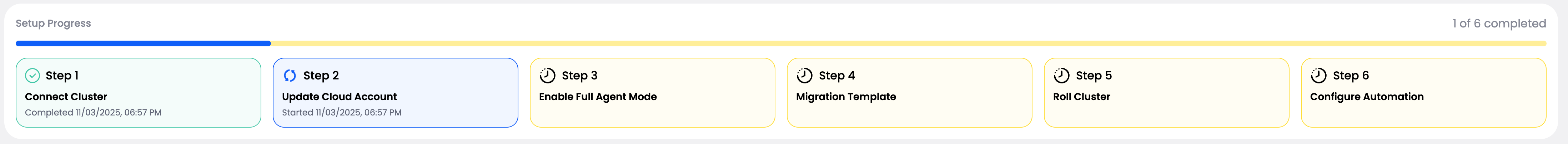
Task: Click the Step 1 completed timestamp
Action: click(93, 112)
